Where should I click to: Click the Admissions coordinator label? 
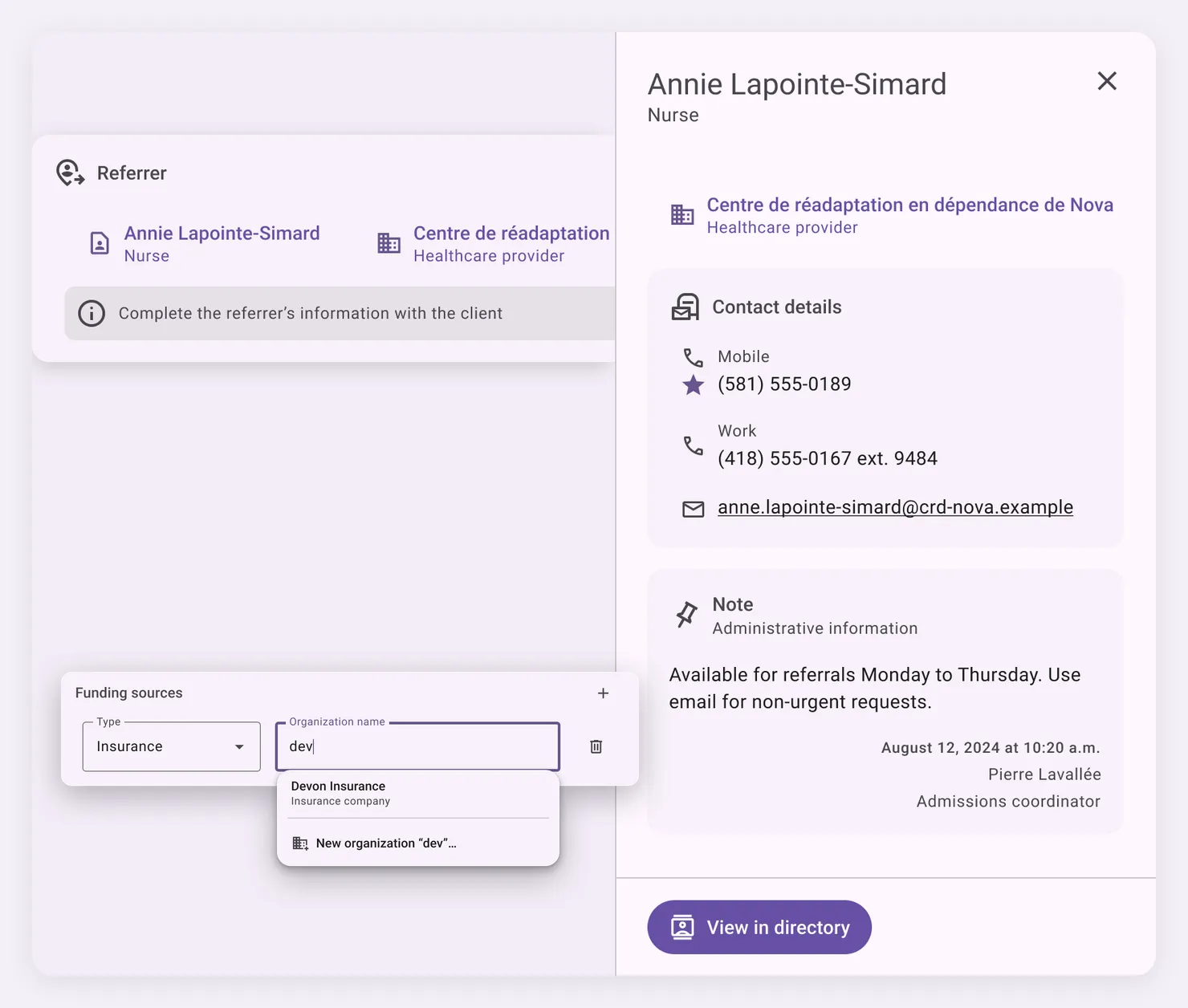point(1008,802)
